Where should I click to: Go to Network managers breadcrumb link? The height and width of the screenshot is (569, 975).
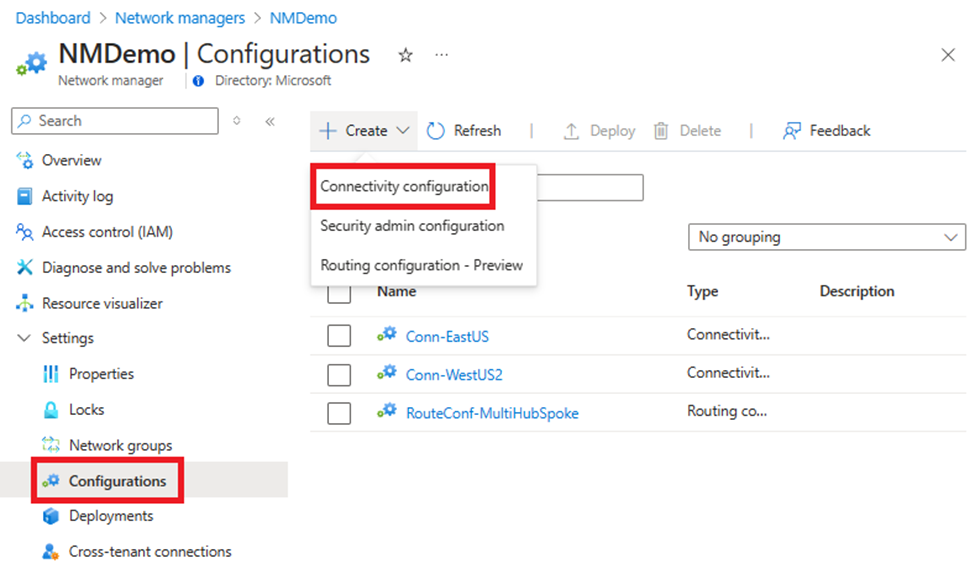point(180,18)
